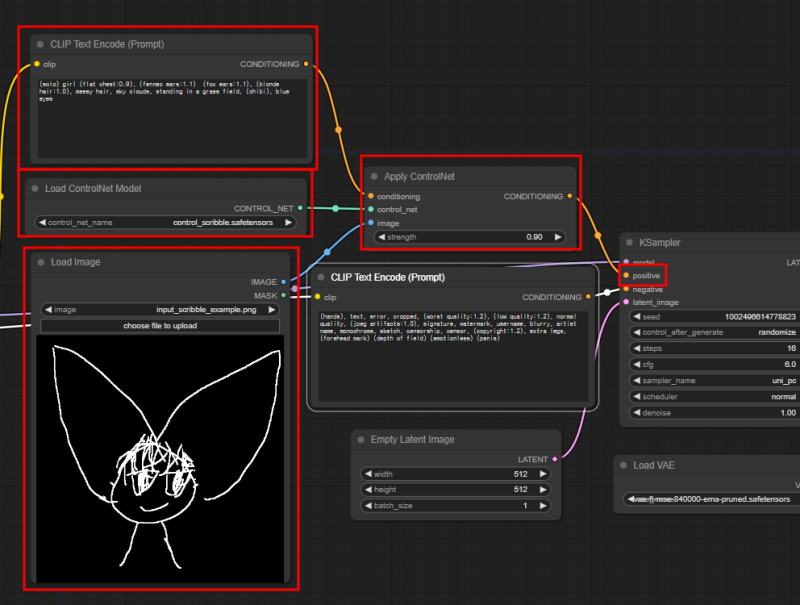Screen dimensions: 800x605
Task: Open the control_net_name selector showing control_scribble.safetensors
Action: click(163, 223)
